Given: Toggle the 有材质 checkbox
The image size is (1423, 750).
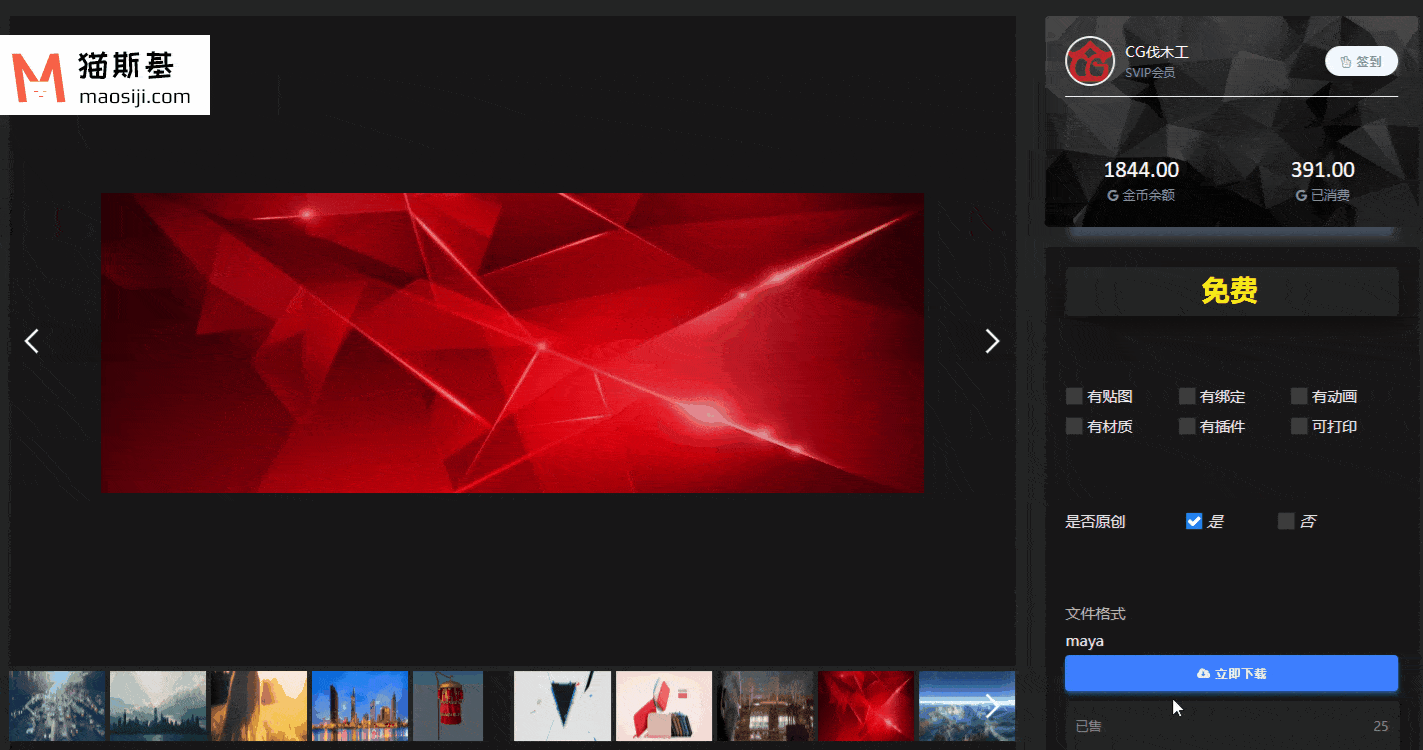Looking at the screenshot, I should tap(1075, 427).
